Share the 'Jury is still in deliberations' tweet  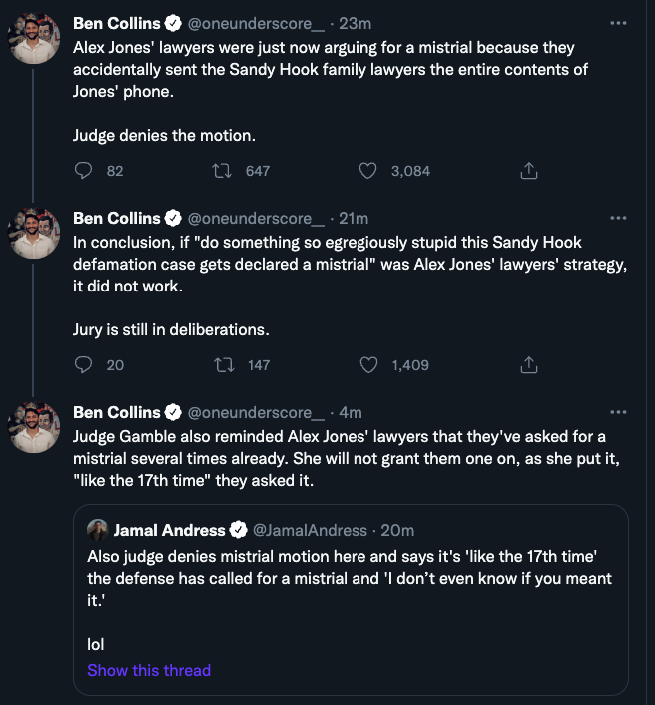[530, 365]
